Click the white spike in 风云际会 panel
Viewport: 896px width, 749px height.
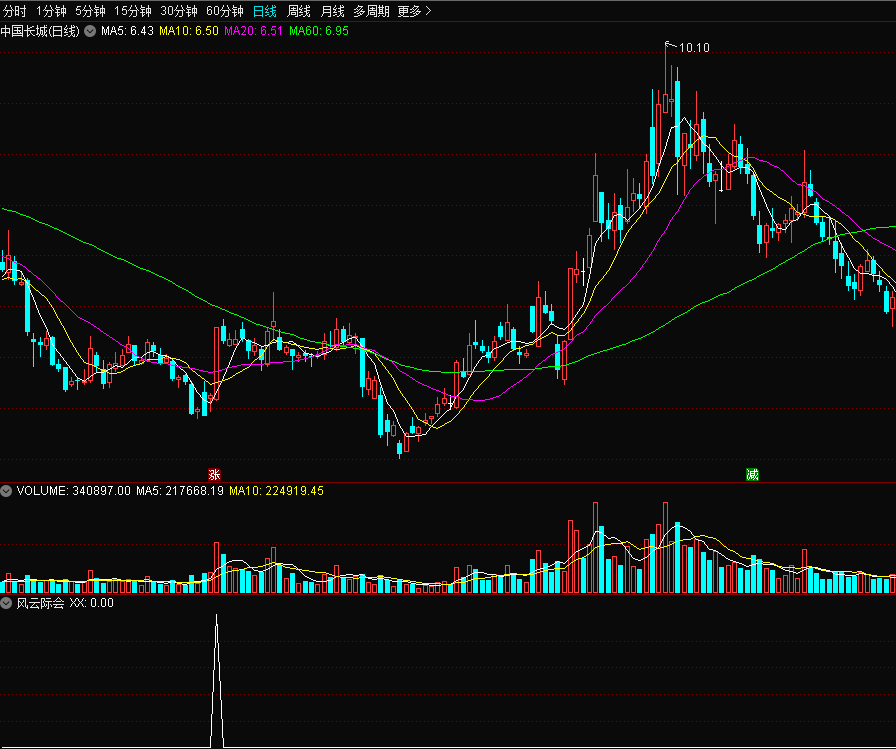pyautogui.click(x=217, y=680)
